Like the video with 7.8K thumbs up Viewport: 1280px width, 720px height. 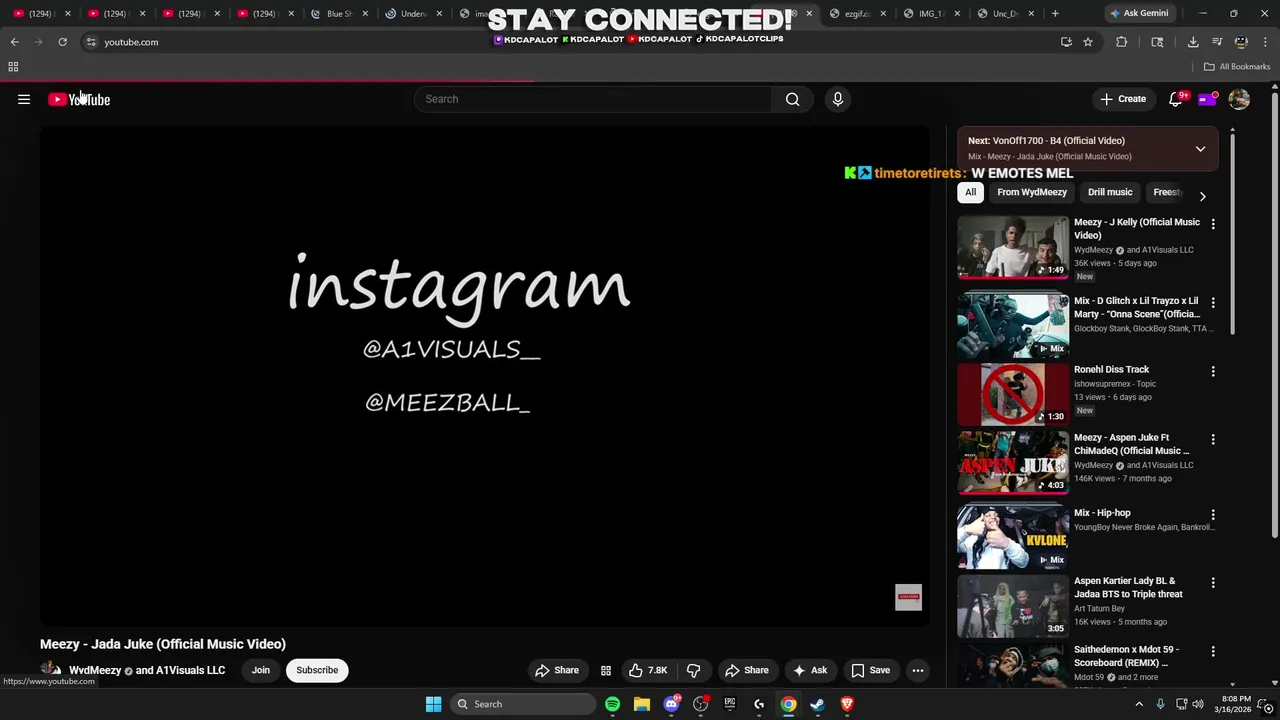648,670
